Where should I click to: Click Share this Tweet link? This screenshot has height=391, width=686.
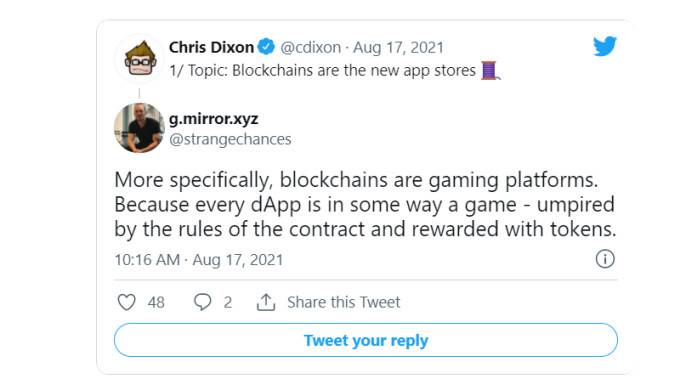point(343,302)
